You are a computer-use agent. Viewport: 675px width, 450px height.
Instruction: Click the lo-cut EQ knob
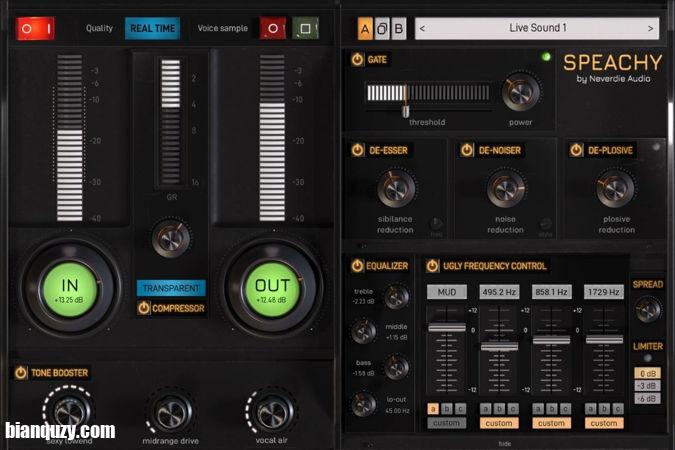(363, 404)
